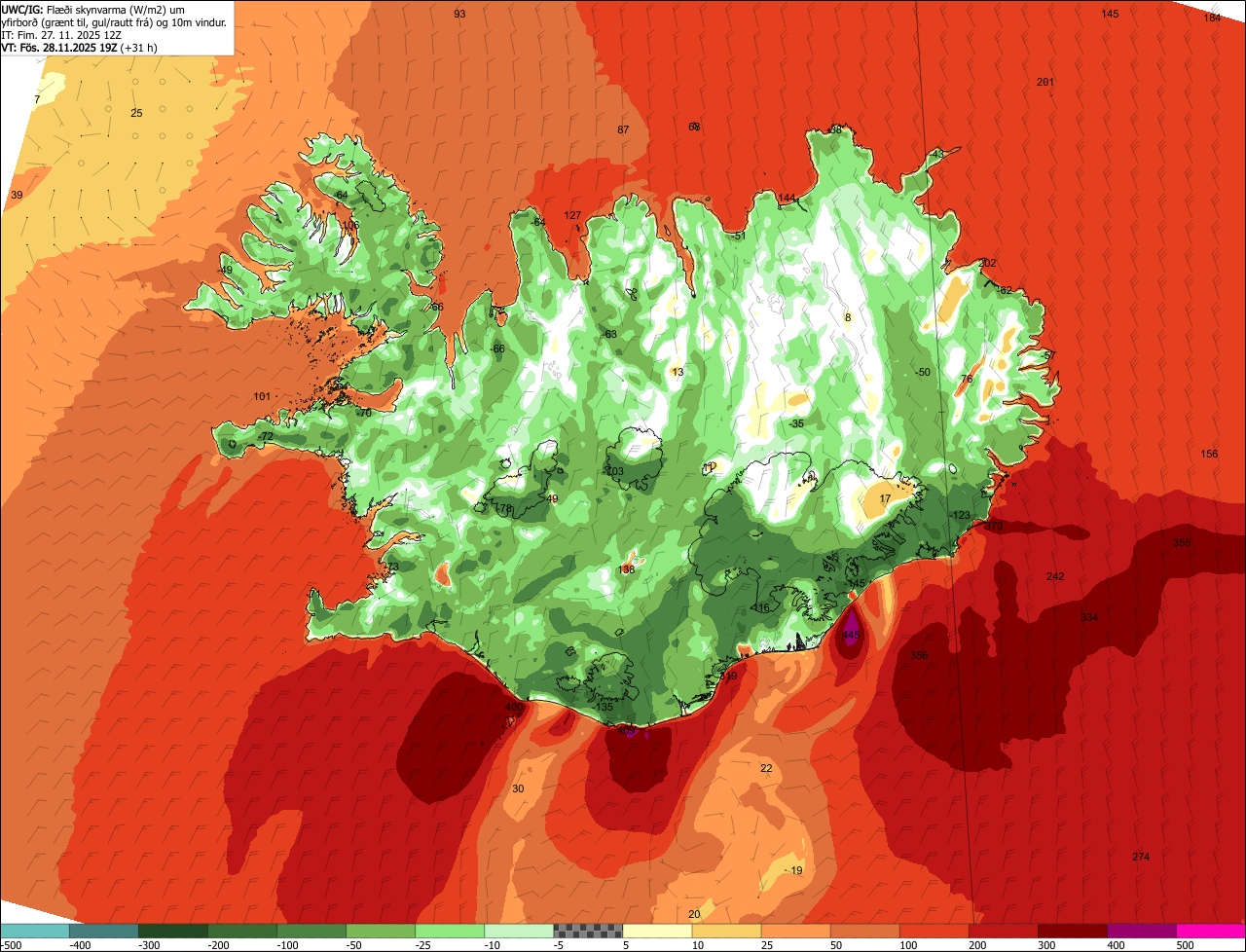The image size is (1246, 952).
Task: Click the map value '274' in the southeast sea
Action: pos(1141,857)
